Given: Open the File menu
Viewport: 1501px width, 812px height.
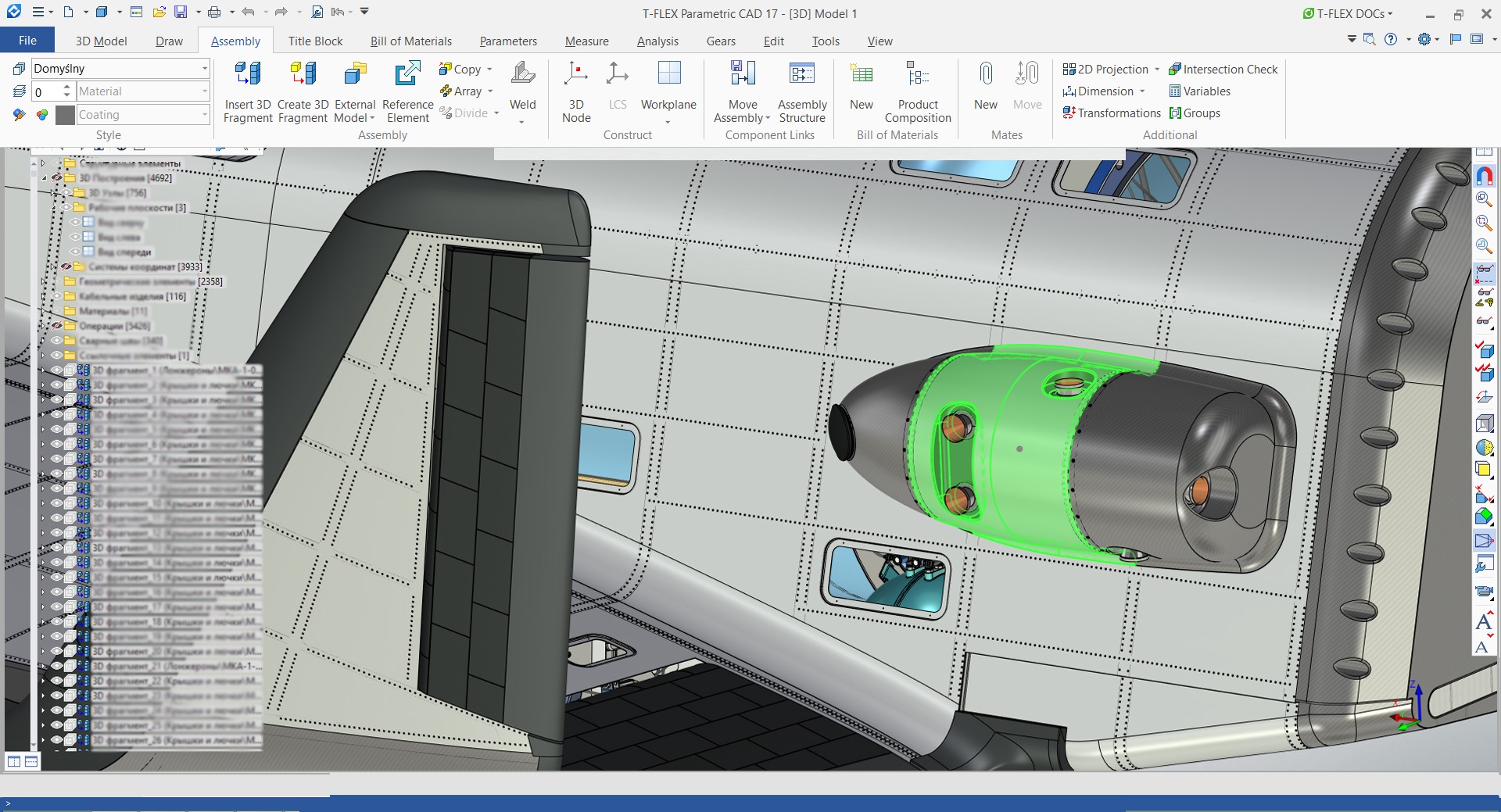Looking at the screenshot, I should (x=27, y=40).
